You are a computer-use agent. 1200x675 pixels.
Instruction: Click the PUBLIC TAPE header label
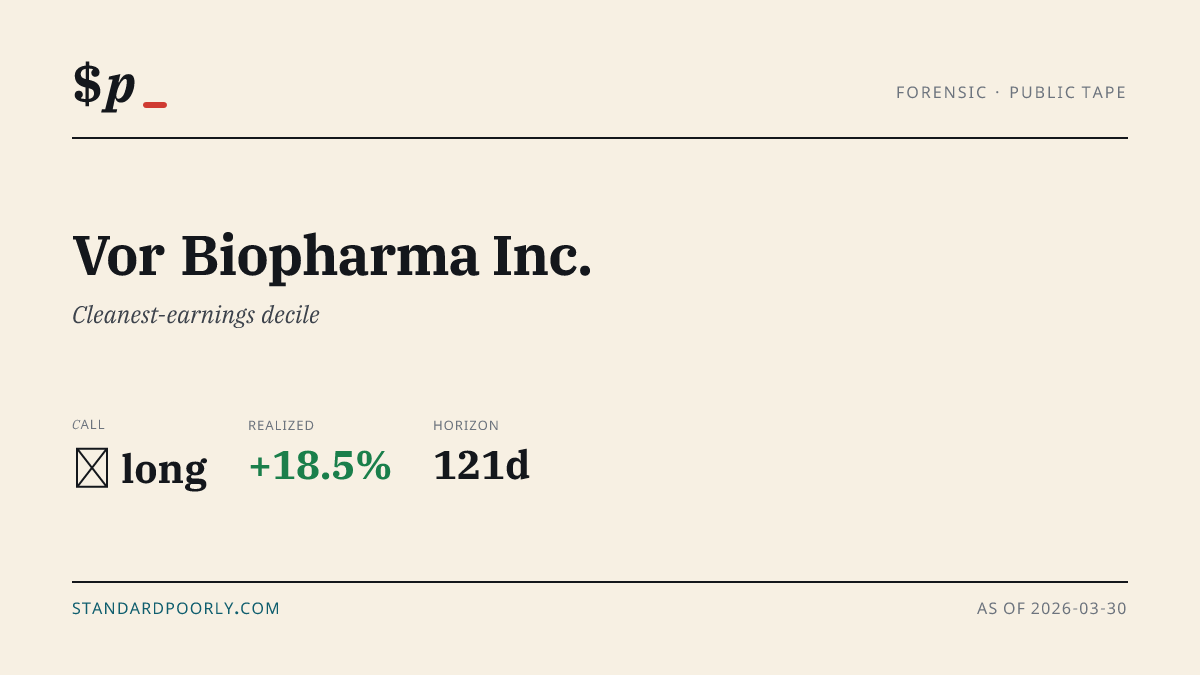tap(1068, 93)
